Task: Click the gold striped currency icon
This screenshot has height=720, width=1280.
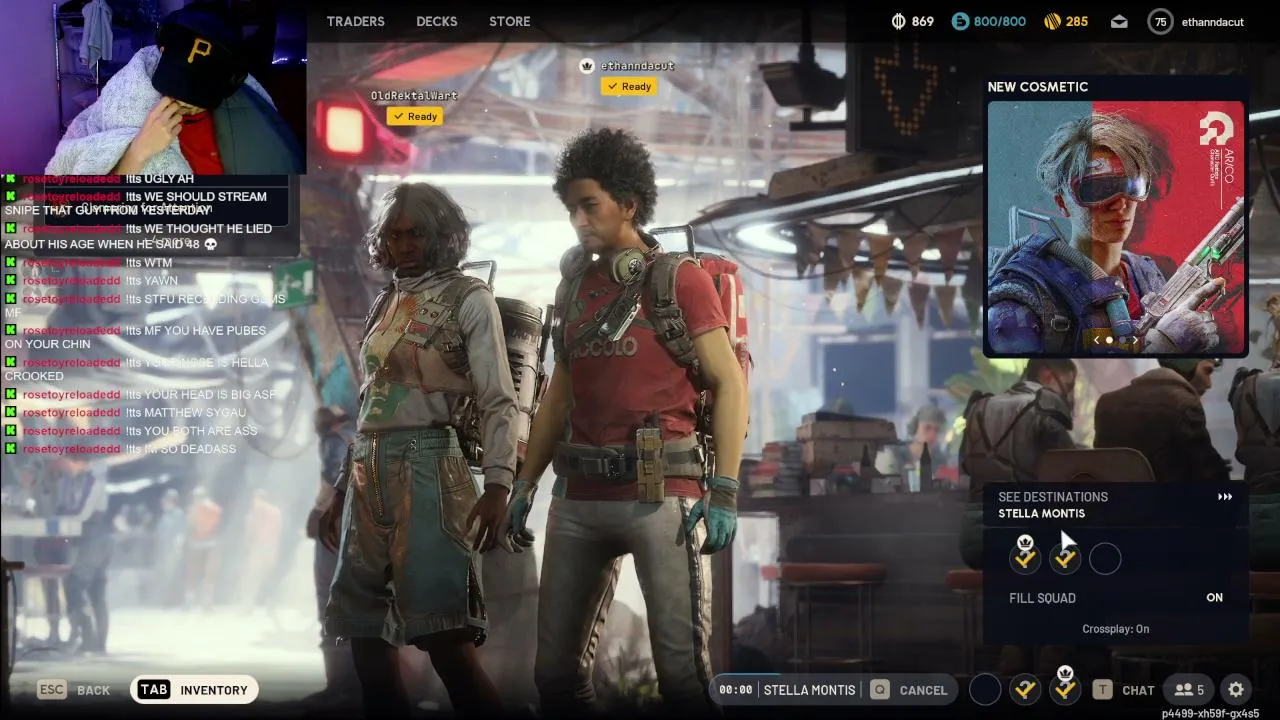Action: (1052, 21)
